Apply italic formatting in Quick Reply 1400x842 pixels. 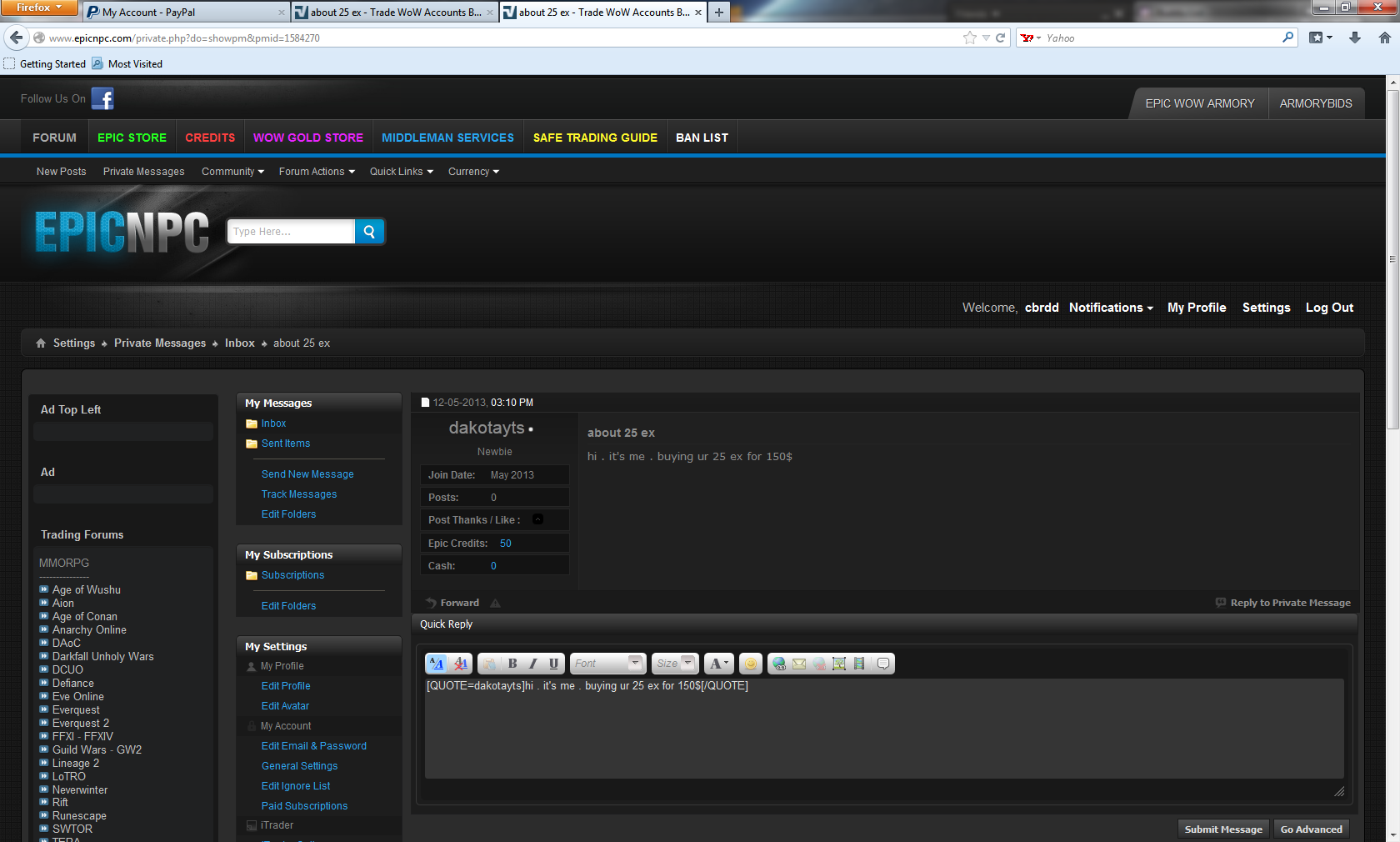point(533,664)
